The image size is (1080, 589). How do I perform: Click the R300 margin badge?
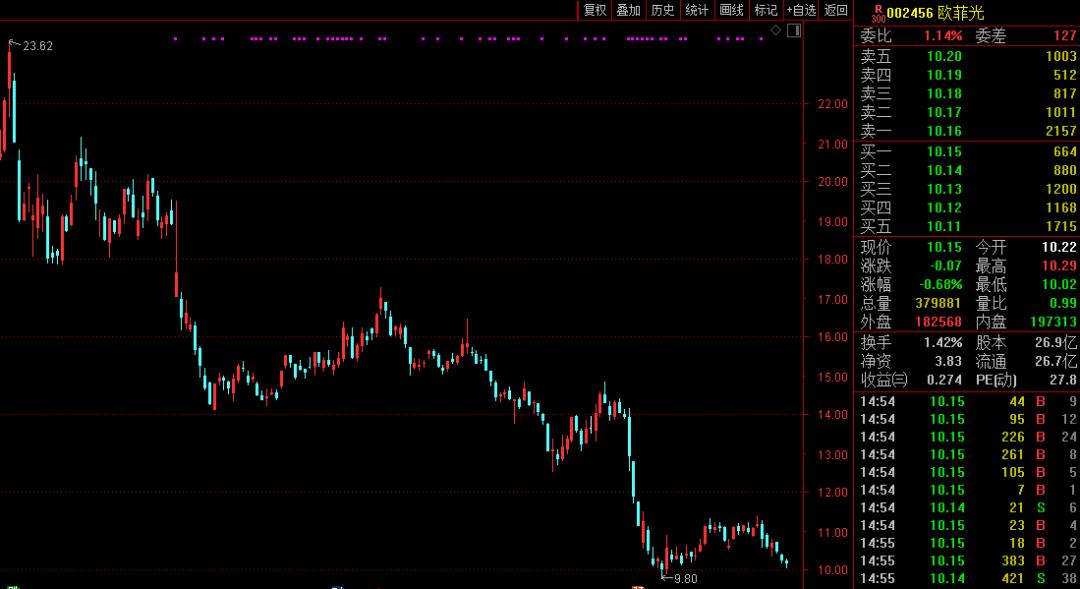[x=878, y=13]
